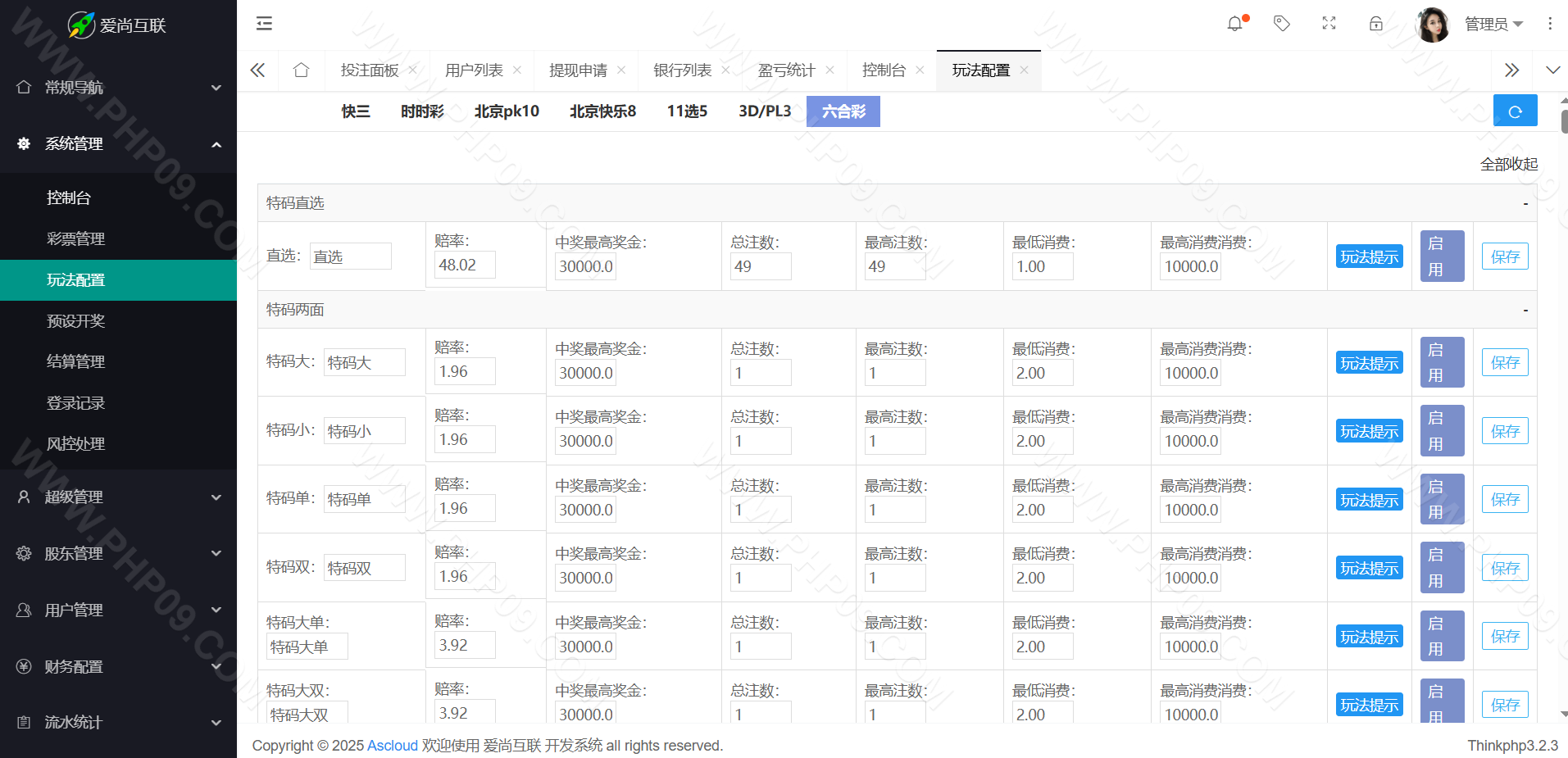Click the lock screen icon

coord(1375,24)
